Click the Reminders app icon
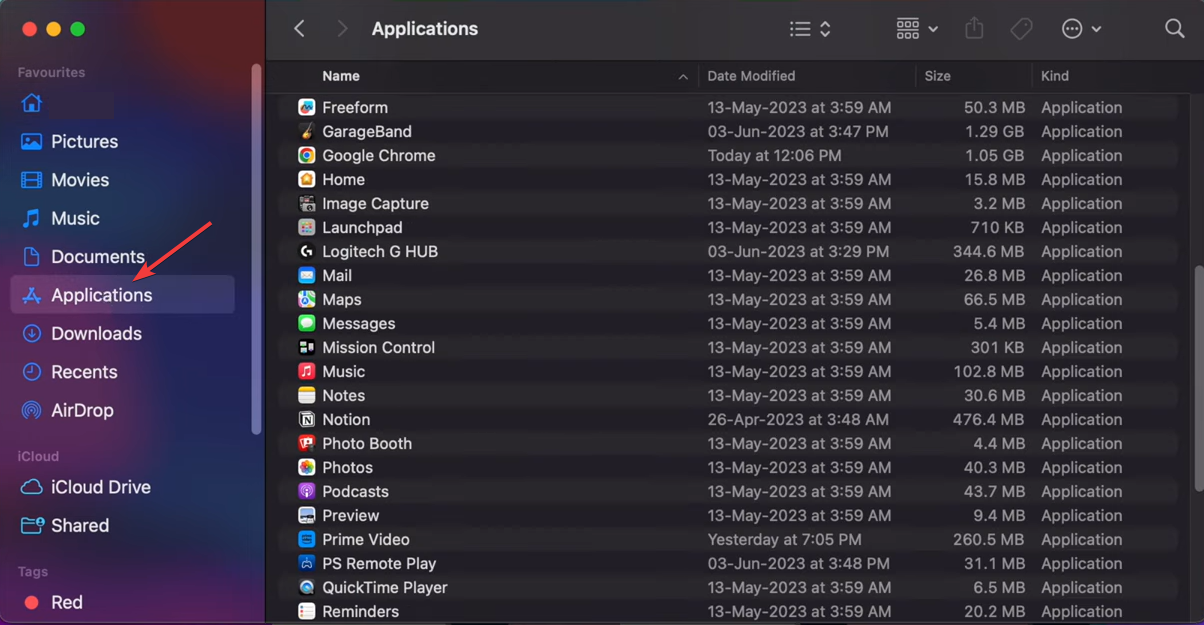This screenshot has width=1204, height=625. 307,611
